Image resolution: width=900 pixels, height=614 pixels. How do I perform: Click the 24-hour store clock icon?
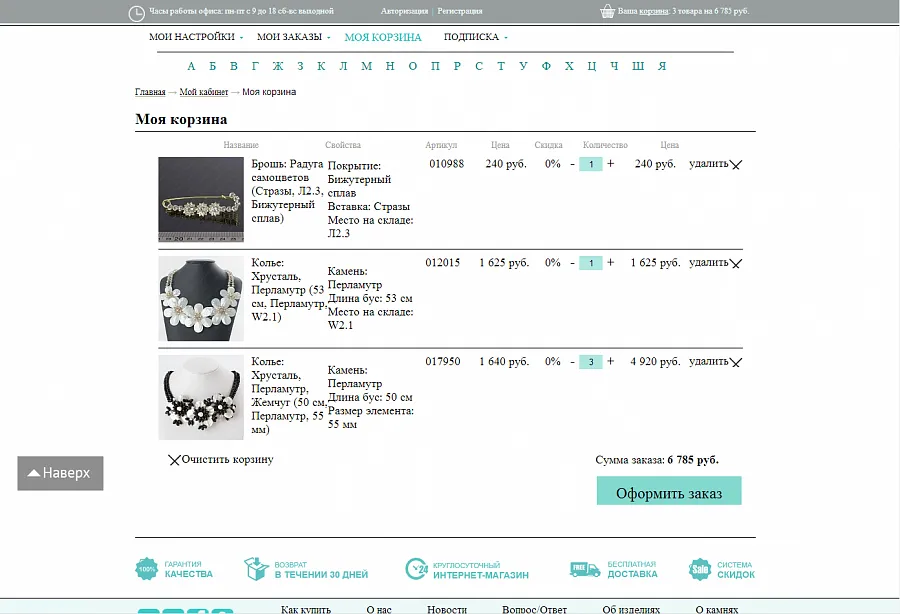coord(416,569)
